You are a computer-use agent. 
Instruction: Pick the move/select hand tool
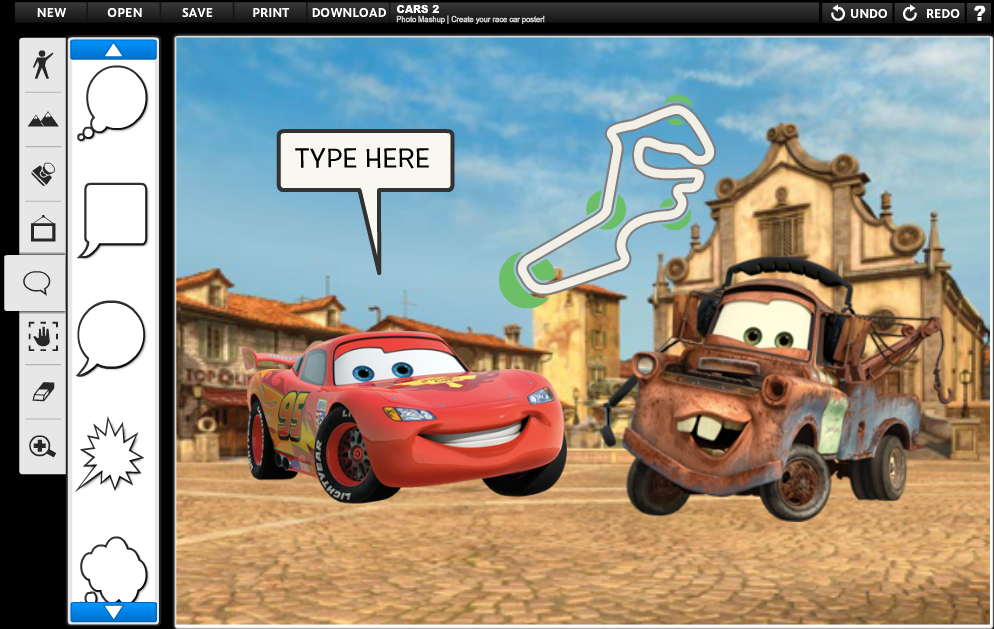point(42,337)
